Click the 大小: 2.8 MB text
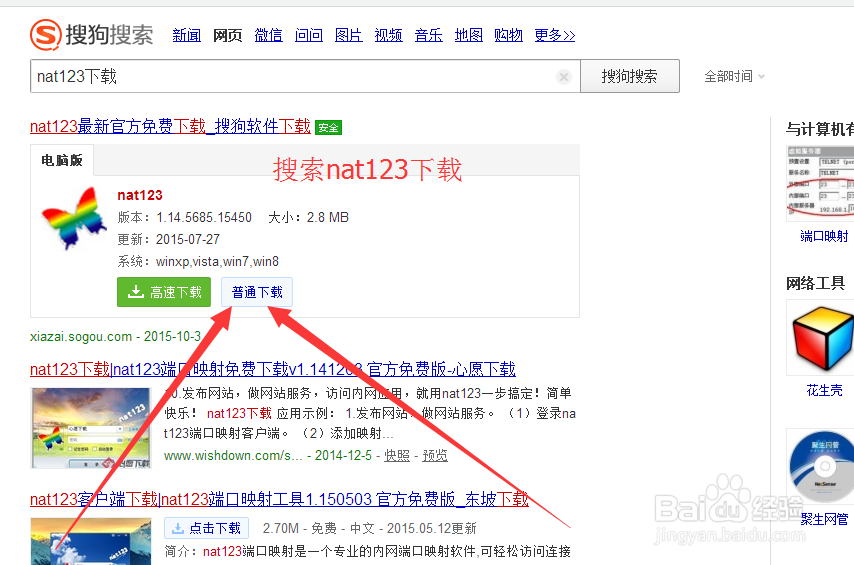The height and width of the screenshot is (565, 854). [x=308, y=217]
